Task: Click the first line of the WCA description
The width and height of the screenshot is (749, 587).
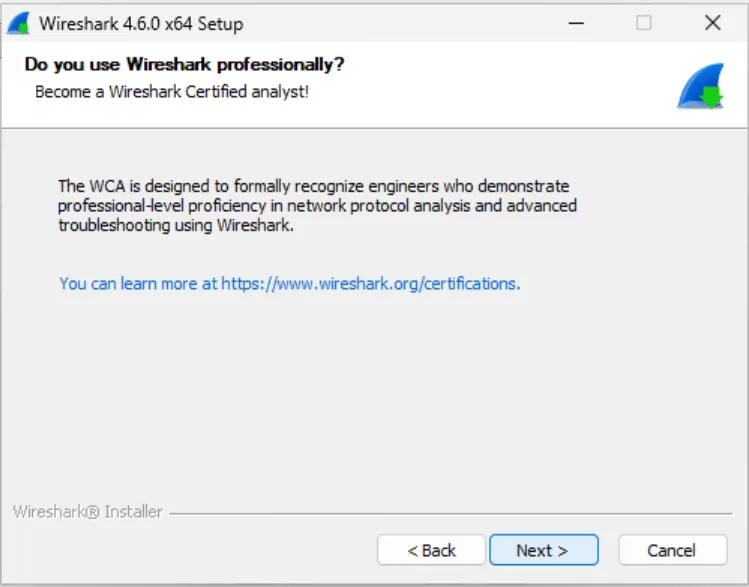Action: [x=313, y=185]
